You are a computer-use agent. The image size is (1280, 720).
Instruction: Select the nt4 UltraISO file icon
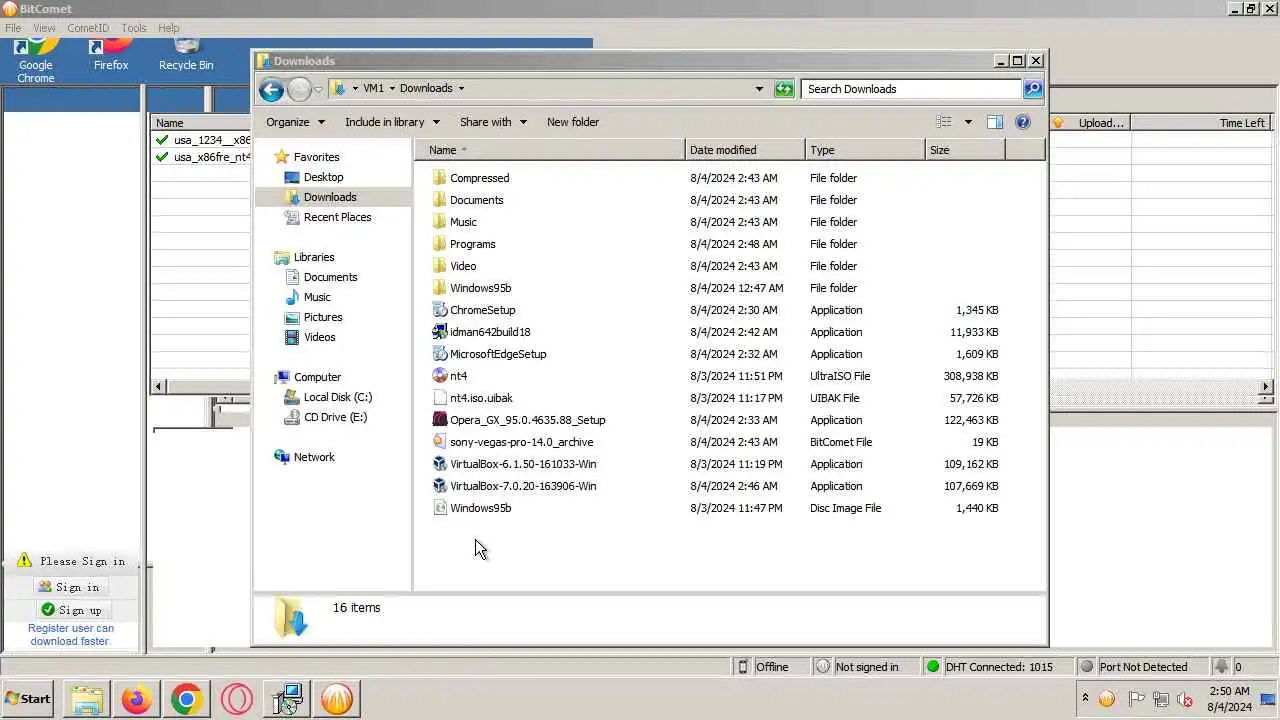[439, 376]
